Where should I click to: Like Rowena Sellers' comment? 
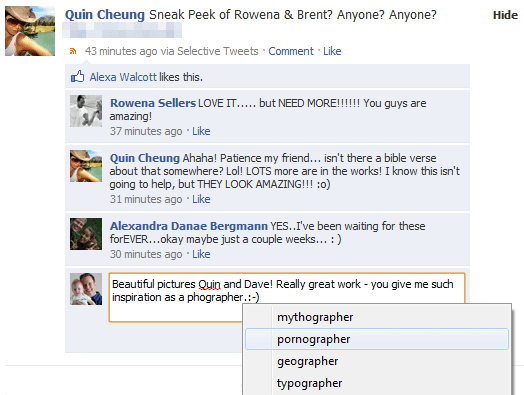201,131
